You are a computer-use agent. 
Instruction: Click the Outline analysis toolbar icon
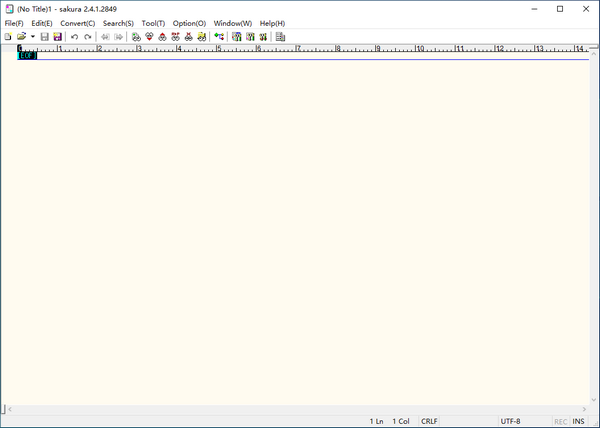280,37
